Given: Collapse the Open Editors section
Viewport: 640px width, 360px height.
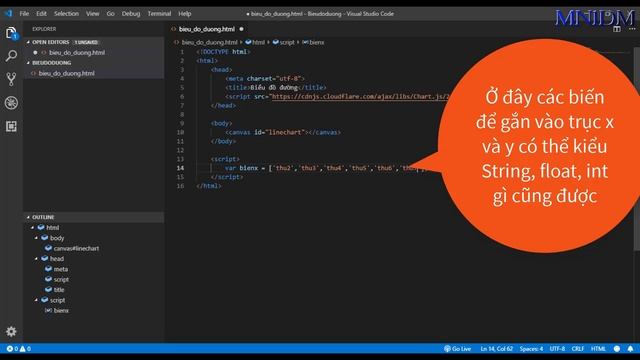Looking at the screenshot, I should [28, 42].
